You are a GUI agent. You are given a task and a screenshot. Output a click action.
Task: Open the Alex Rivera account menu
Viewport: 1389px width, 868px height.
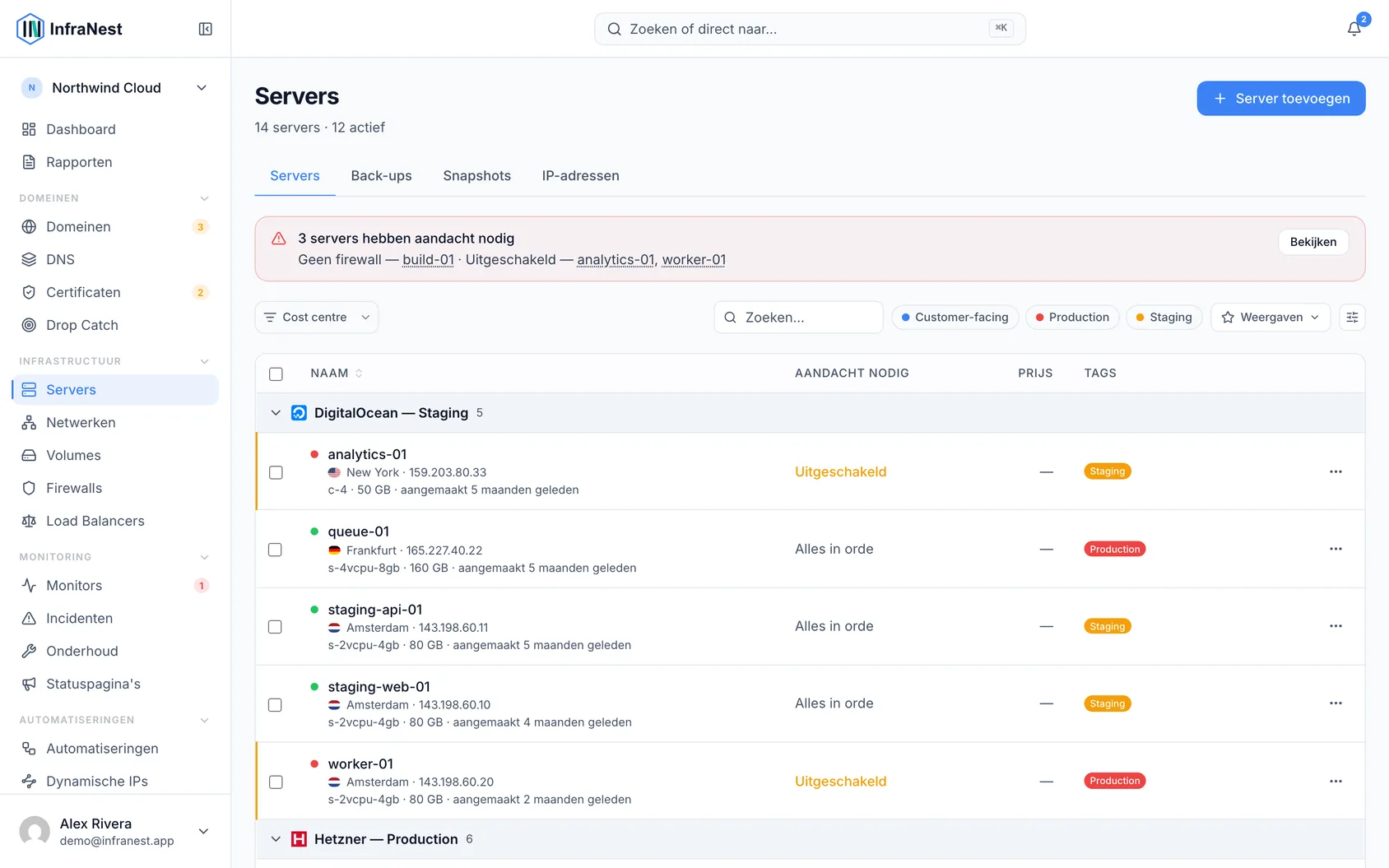115,831
